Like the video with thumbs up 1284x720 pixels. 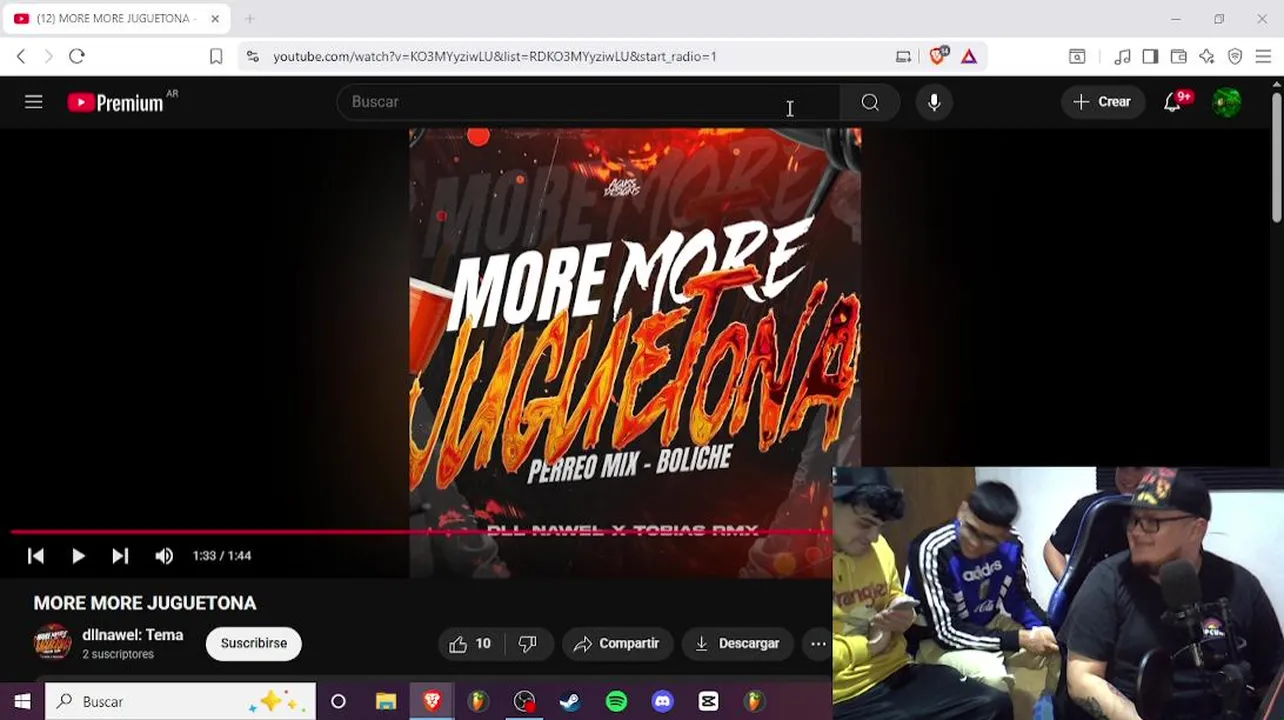[x=470, y=644]
